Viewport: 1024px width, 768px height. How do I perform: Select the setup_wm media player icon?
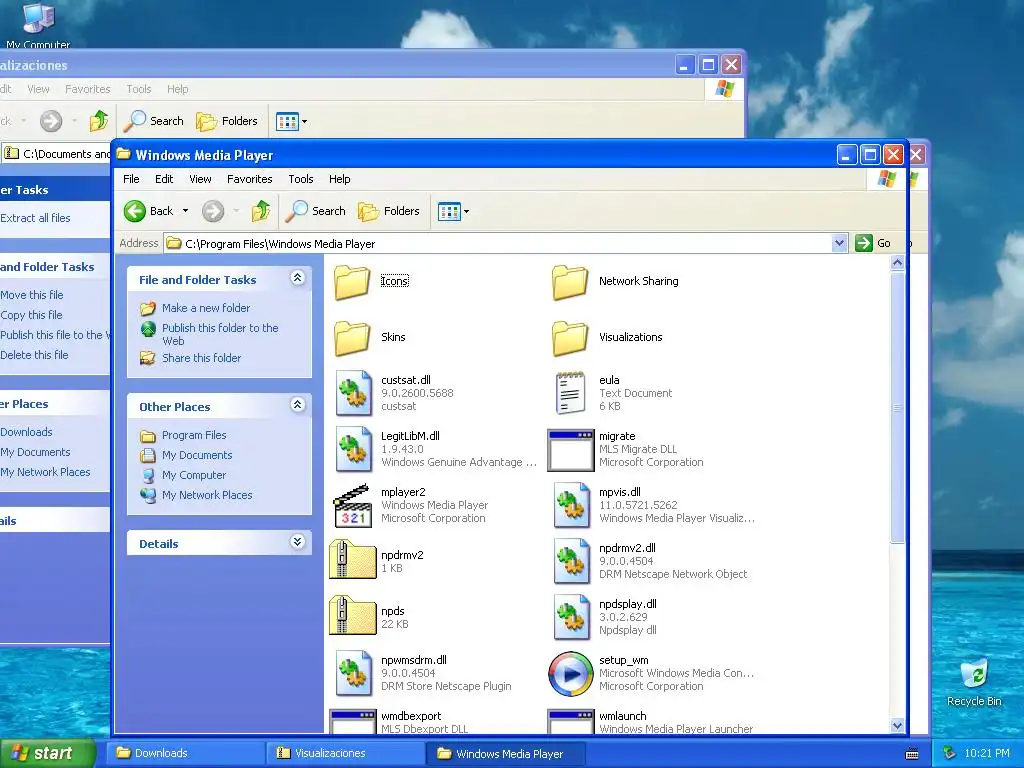[571, 674]
